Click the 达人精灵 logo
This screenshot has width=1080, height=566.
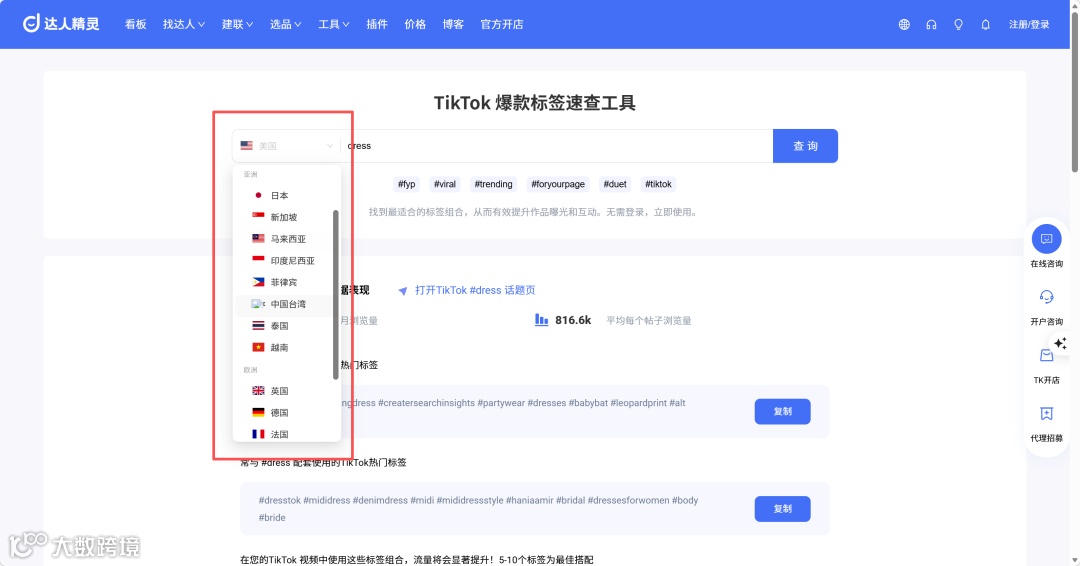pos(61,24)
